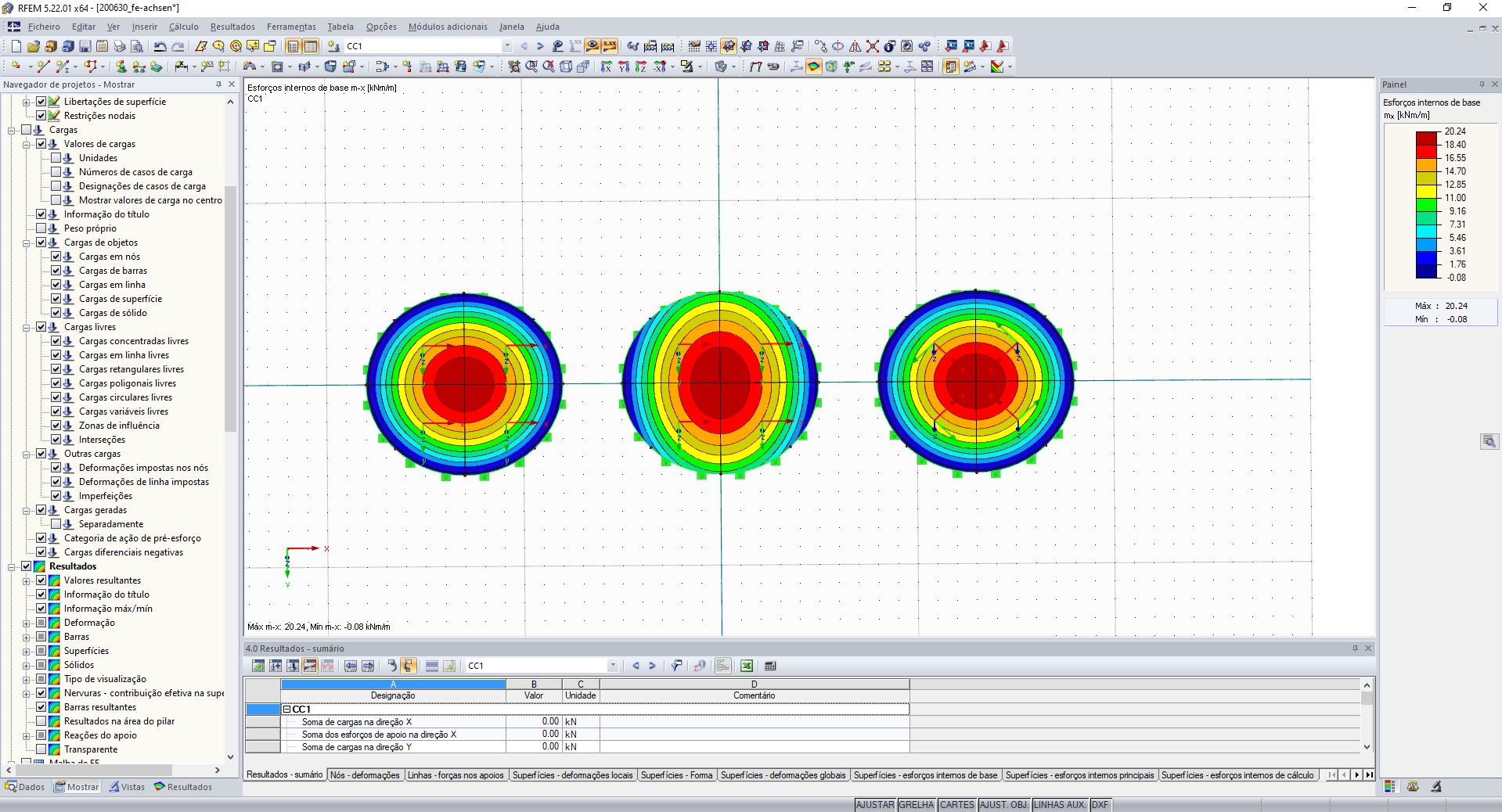The image size is (1502, 812).
Task: Enable the Separadamente checkbox
Action: [56, 524]
